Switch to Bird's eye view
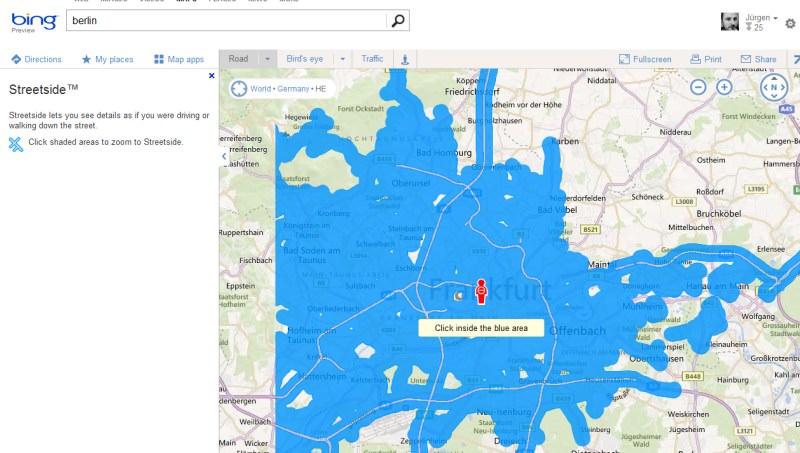This screenshot has width=800, height=453. [x=305, y=59]
